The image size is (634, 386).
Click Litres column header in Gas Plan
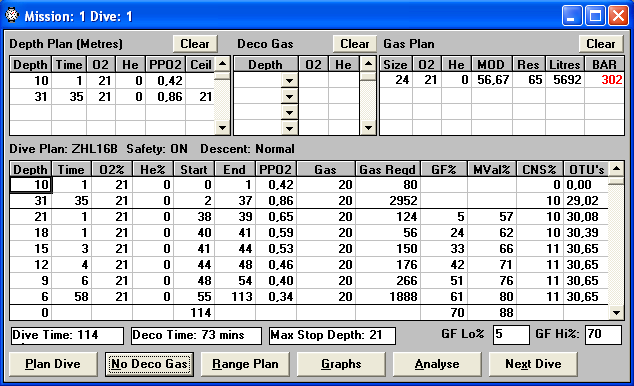coord(565,65)
